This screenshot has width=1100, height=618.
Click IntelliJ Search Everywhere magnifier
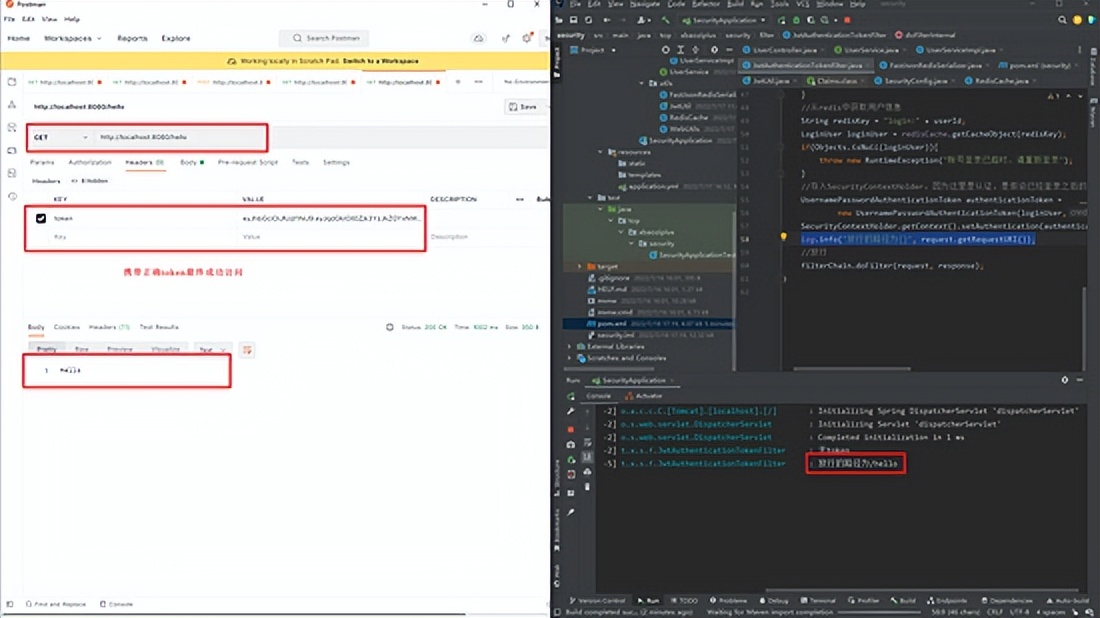pyautogui.click(x=1062, y=20)
